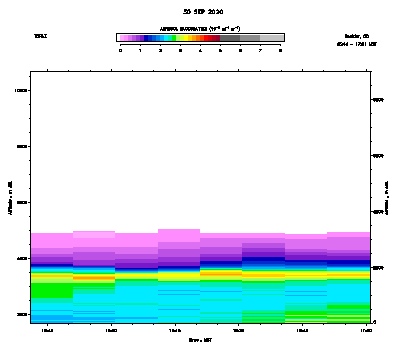This screenshot has width=400, height=360.
Task: Click the green segment of the color bar
Action: (174, 38)
